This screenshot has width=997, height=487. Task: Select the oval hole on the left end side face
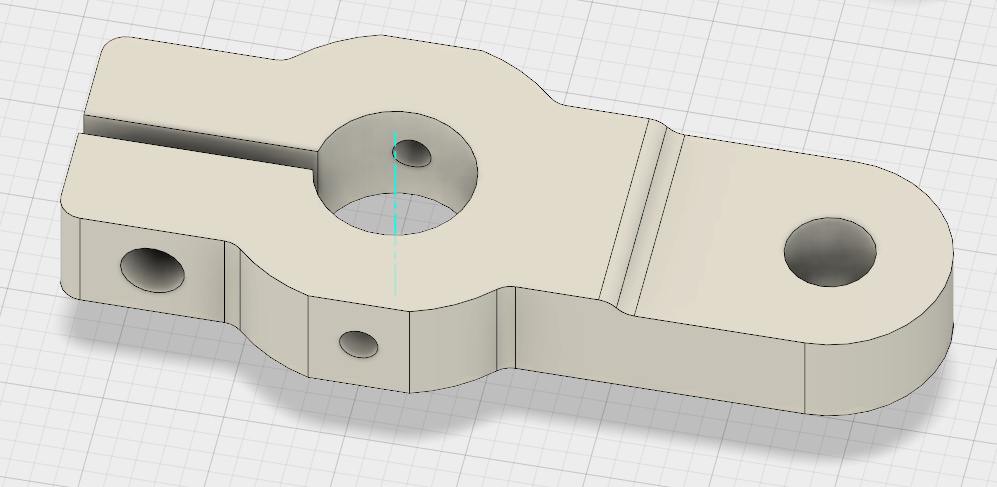tap(153, 270)
